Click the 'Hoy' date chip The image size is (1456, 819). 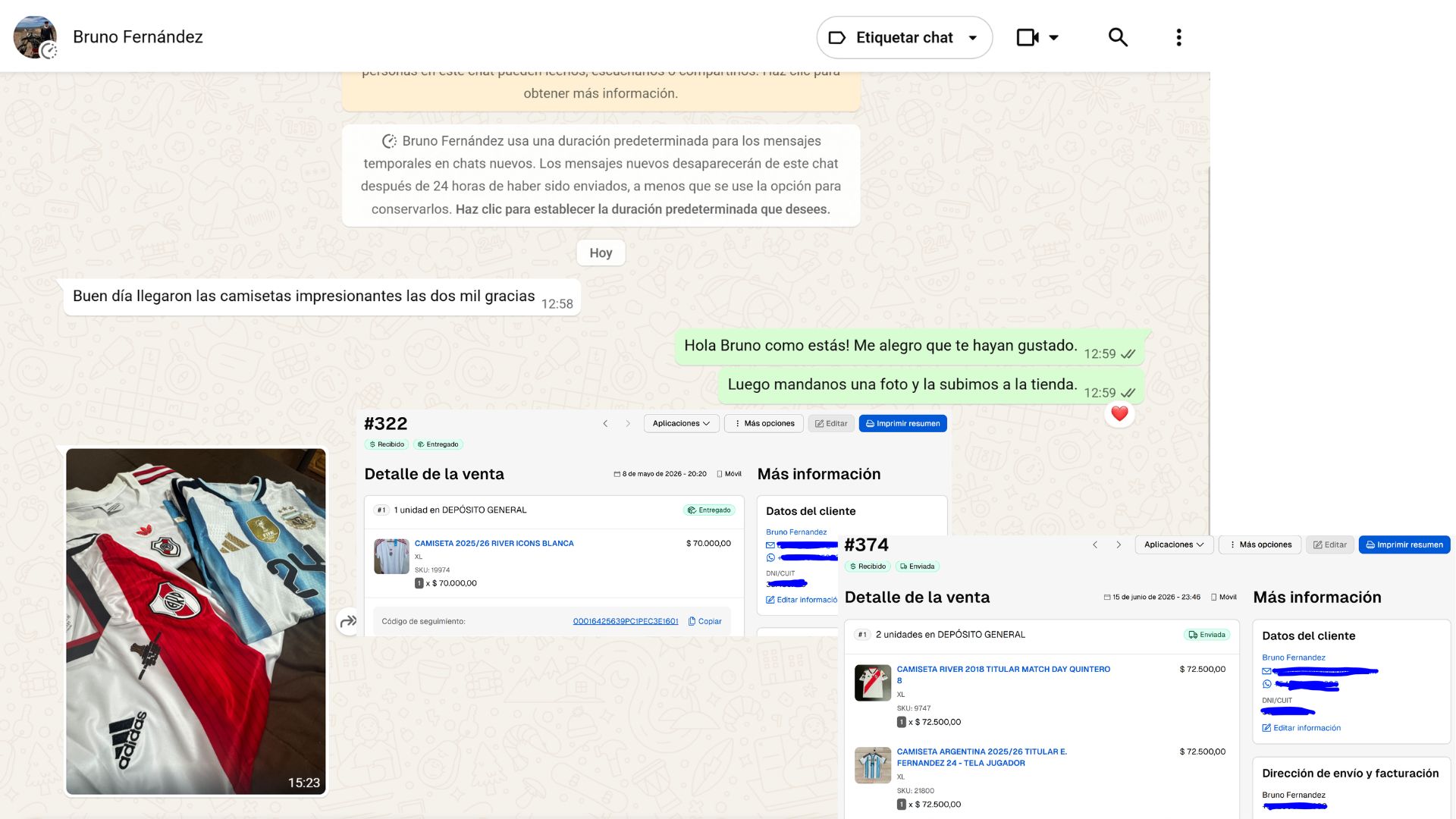tap(601, 253)
